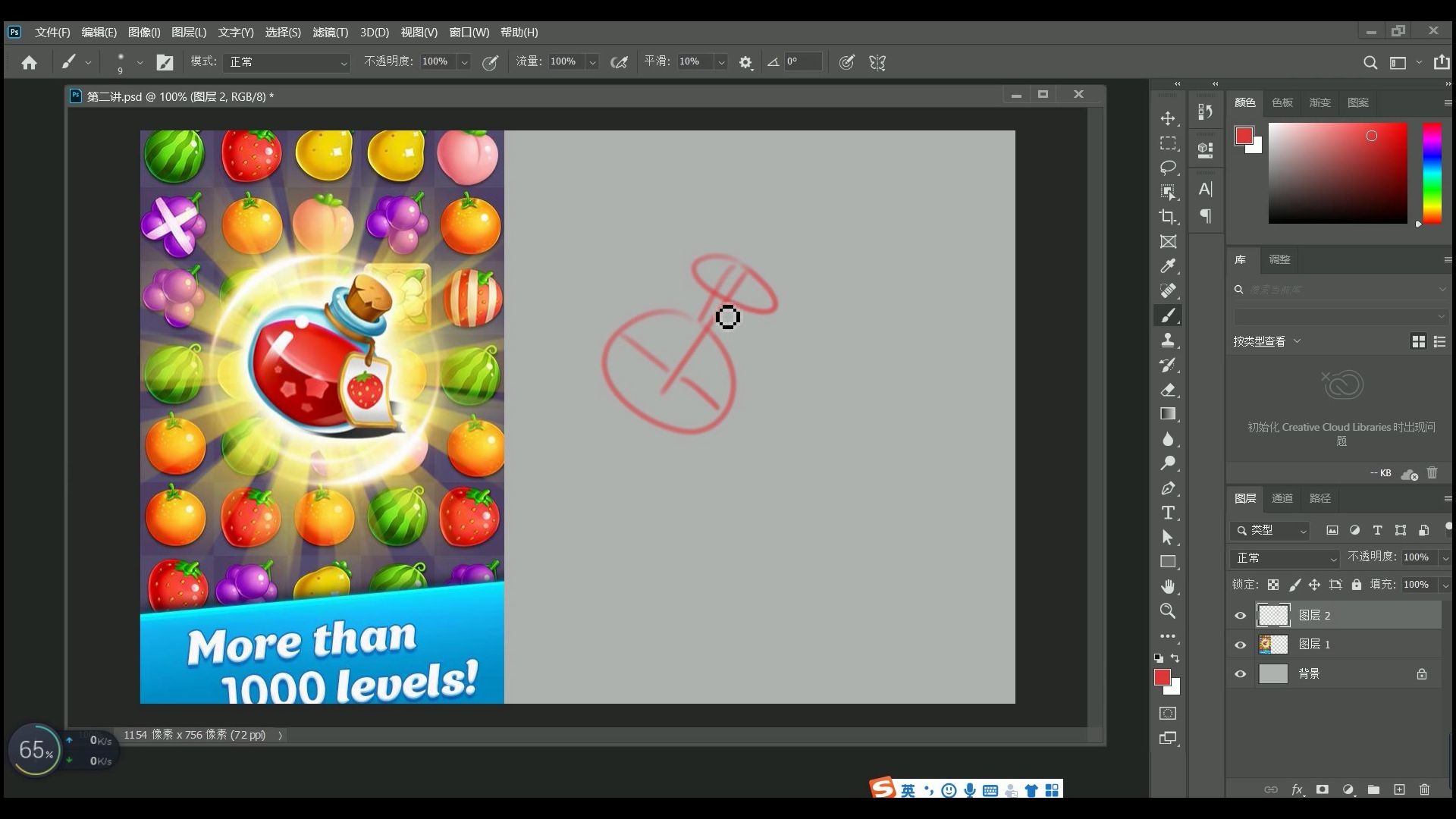Add a layer mask
The width and height of the screenshot is (1456, 819).
click(x=1323, y=789)
